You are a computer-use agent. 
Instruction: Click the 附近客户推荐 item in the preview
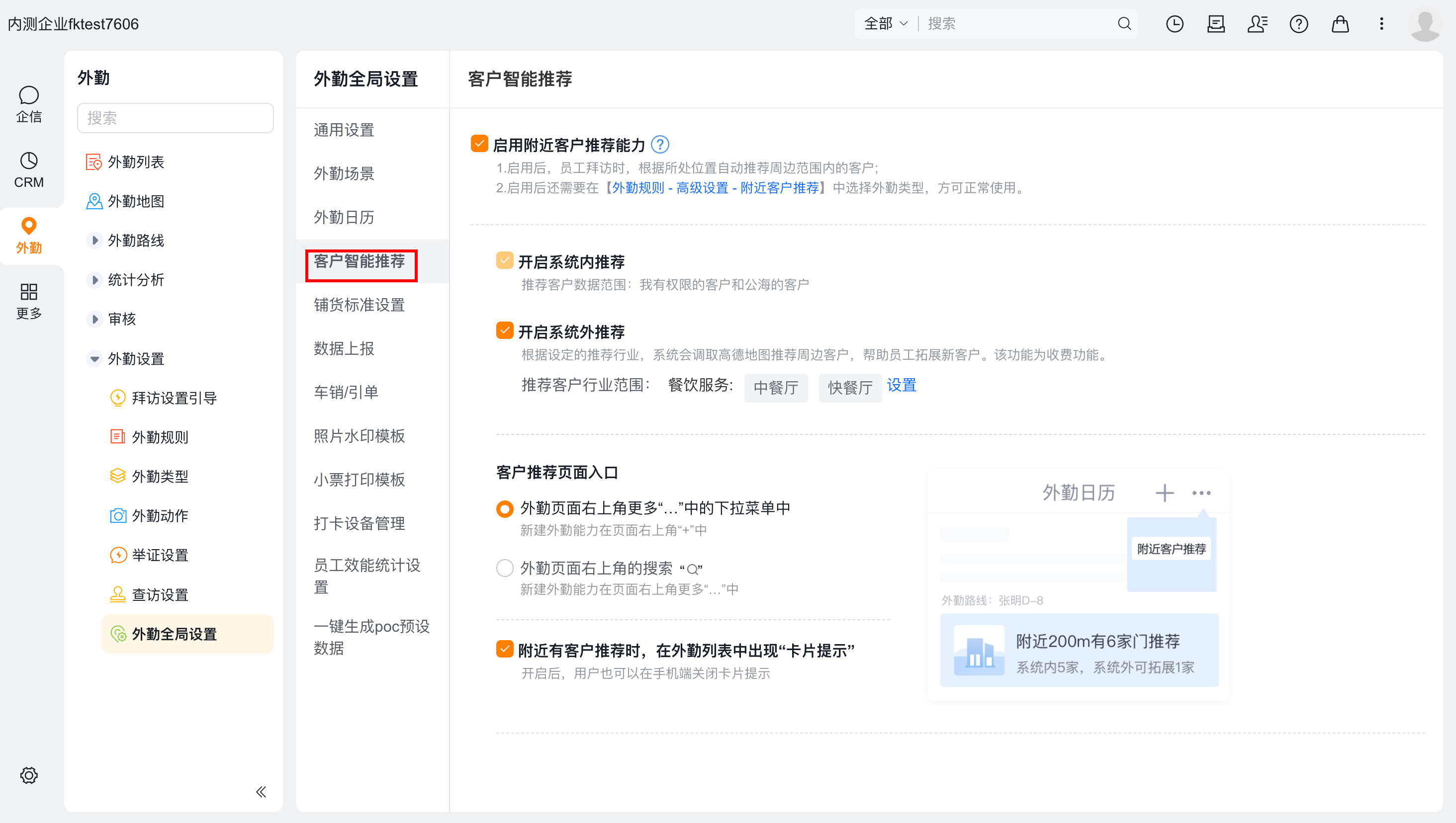pyautogui.click(x=1171, y=549)
